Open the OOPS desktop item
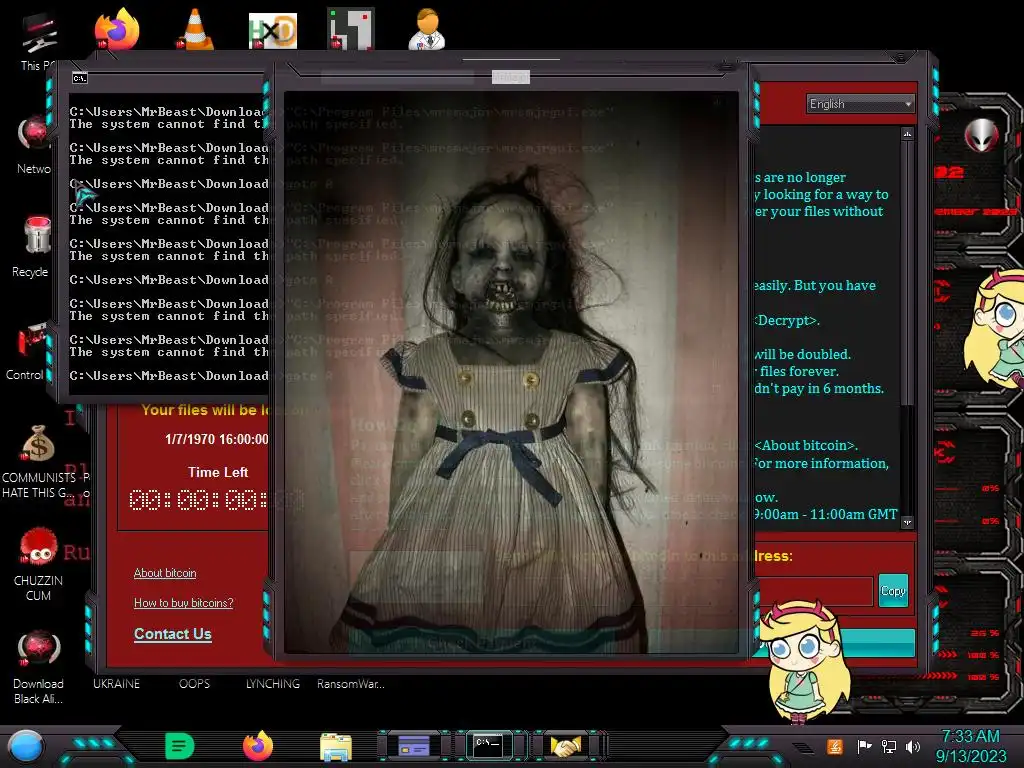 coord(194,684)
